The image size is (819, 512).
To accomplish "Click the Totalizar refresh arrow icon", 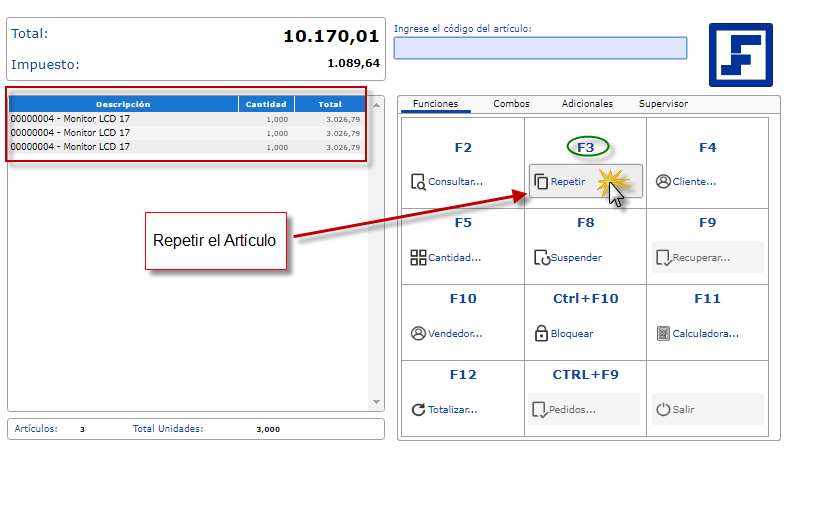I will click(x=418, y=410).
